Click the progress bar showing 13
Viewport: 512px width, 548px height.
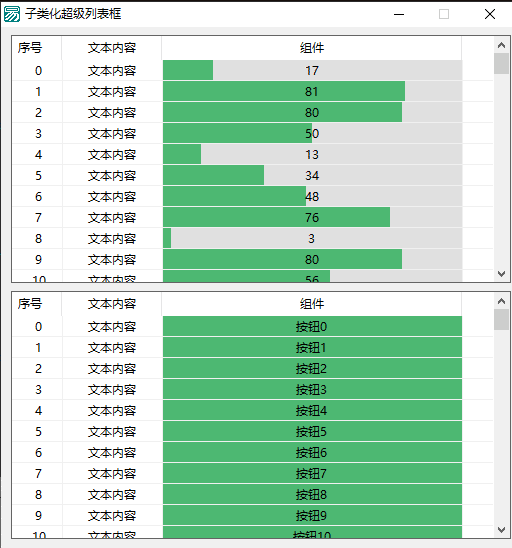click(x=312, y=154)
